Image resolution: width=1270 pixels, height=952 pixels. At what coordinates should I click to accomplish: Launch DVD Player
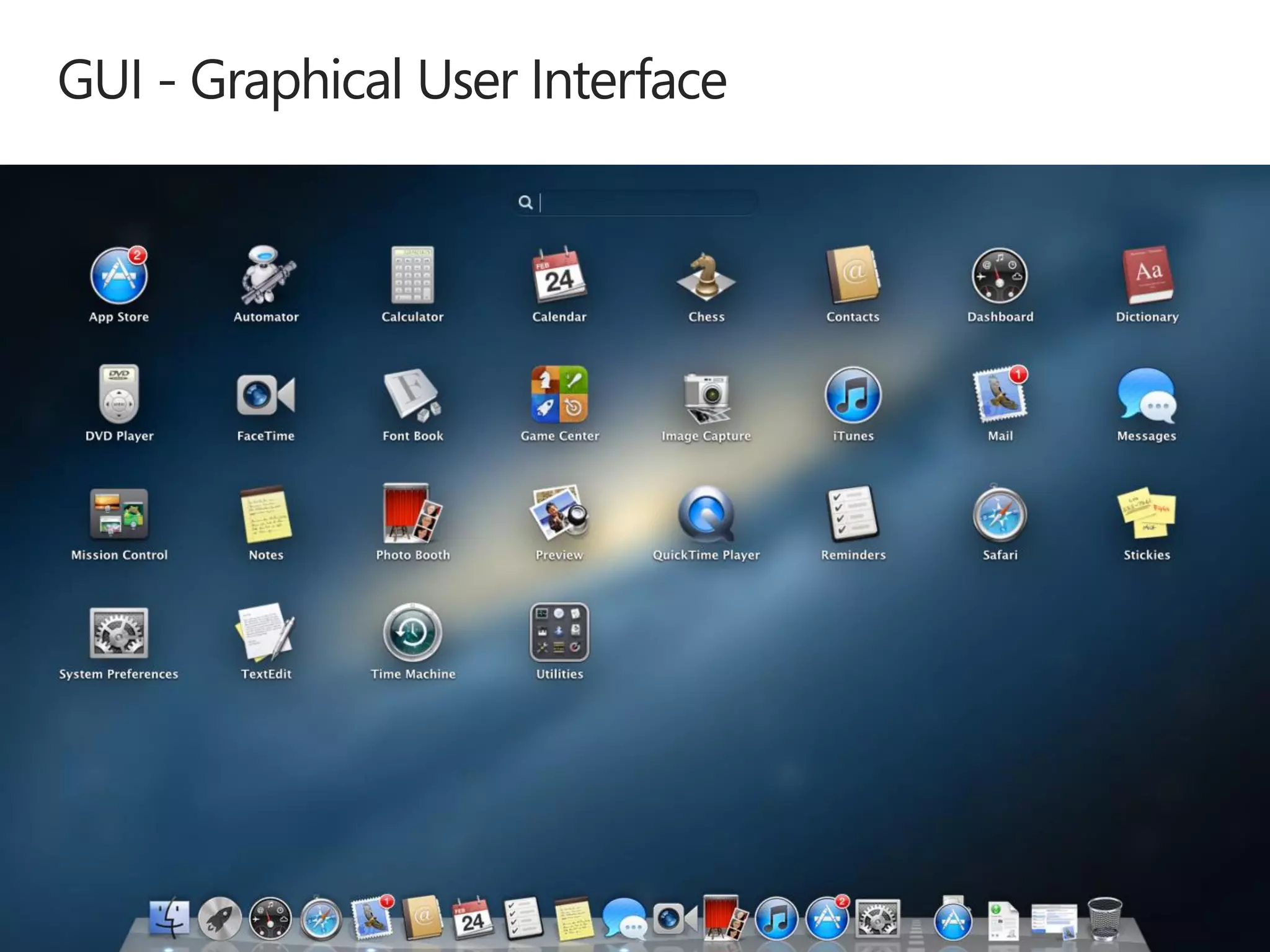[x=119, y=394]
